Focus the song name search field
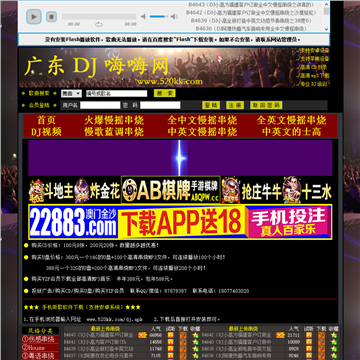The width and height of the screenshot is (360, 360). pyautogui.click(x=116, y=94)
